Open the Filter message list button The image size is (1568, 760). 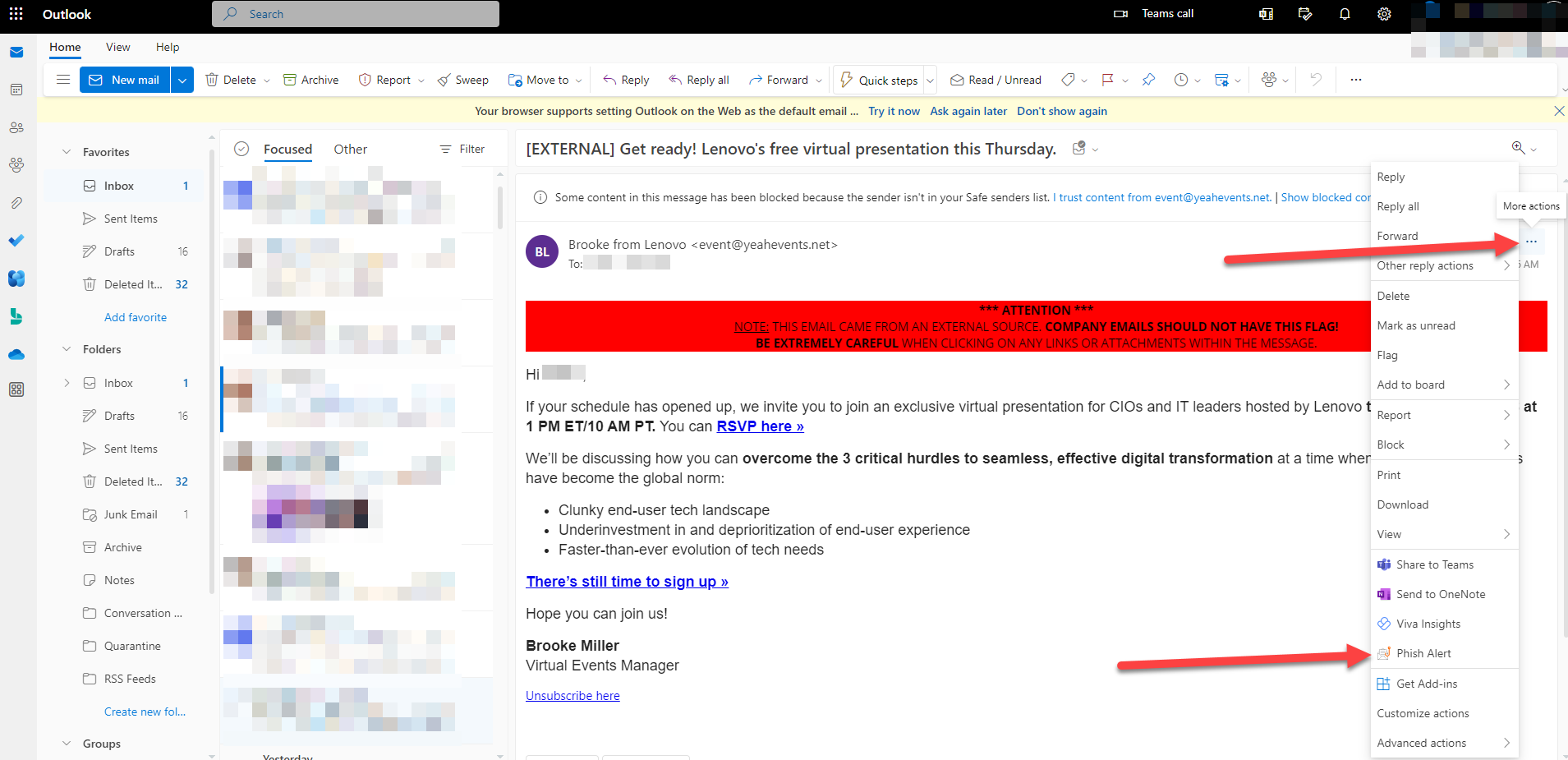[462, 149]
